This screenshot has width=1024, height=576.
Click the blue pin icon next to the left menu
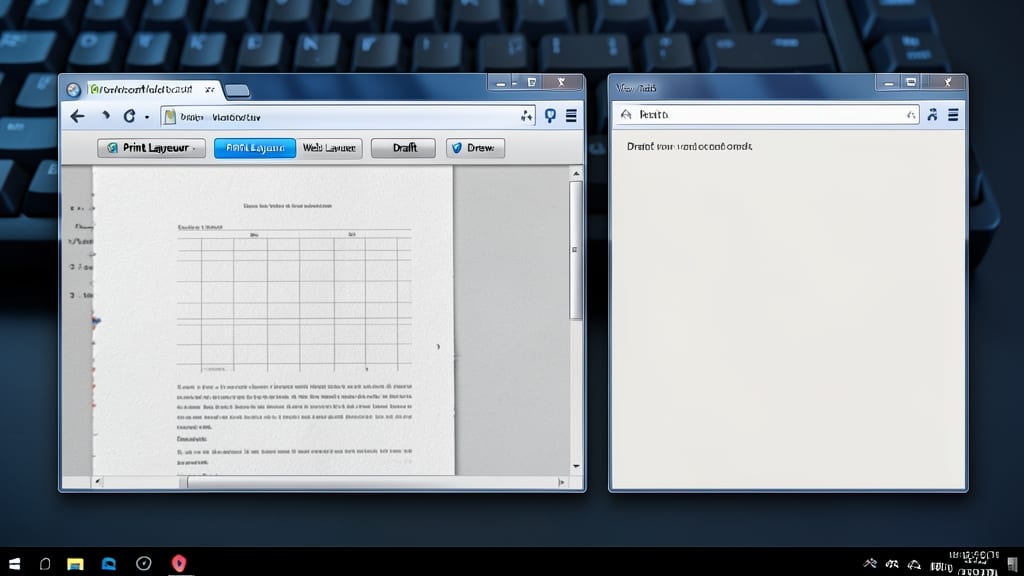(x=551, y=116)
